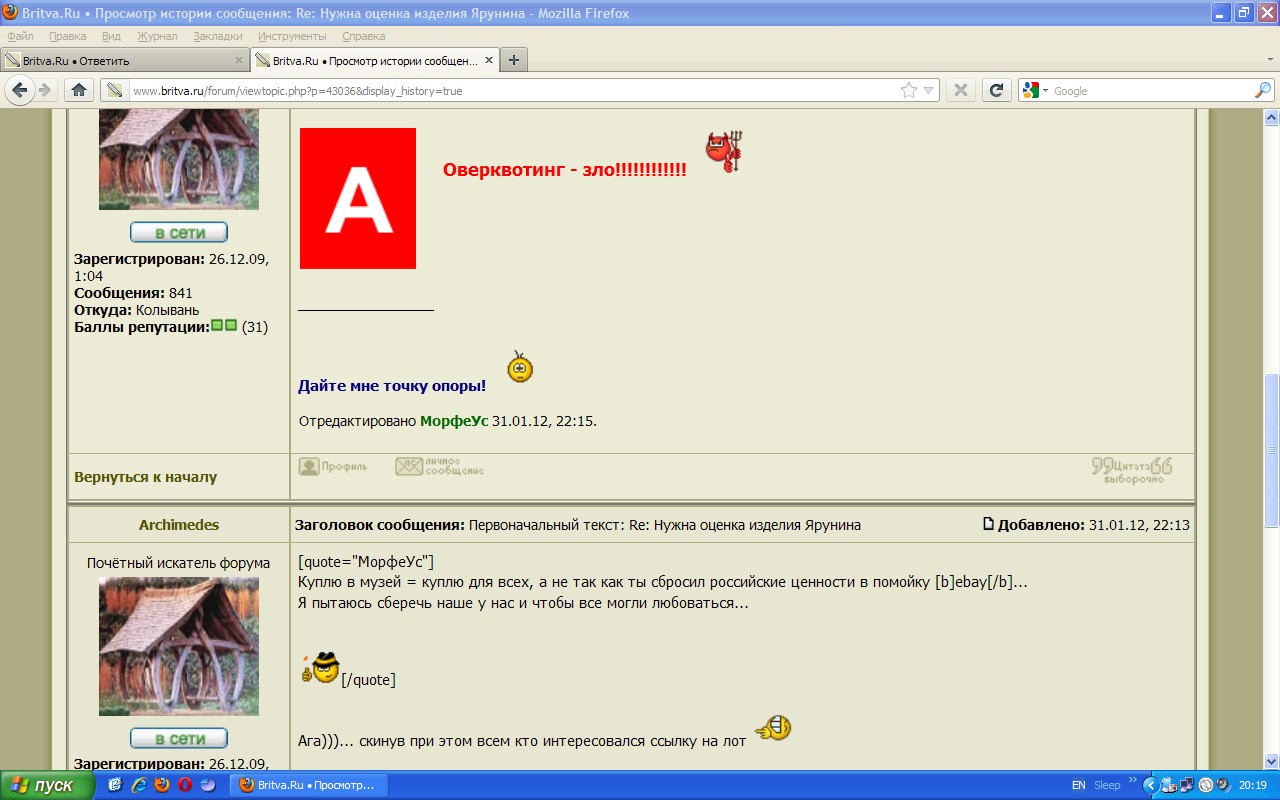Screen dimensions: 1280x800
Task: Reload the page with the refresh button
Action: (996, 90)
